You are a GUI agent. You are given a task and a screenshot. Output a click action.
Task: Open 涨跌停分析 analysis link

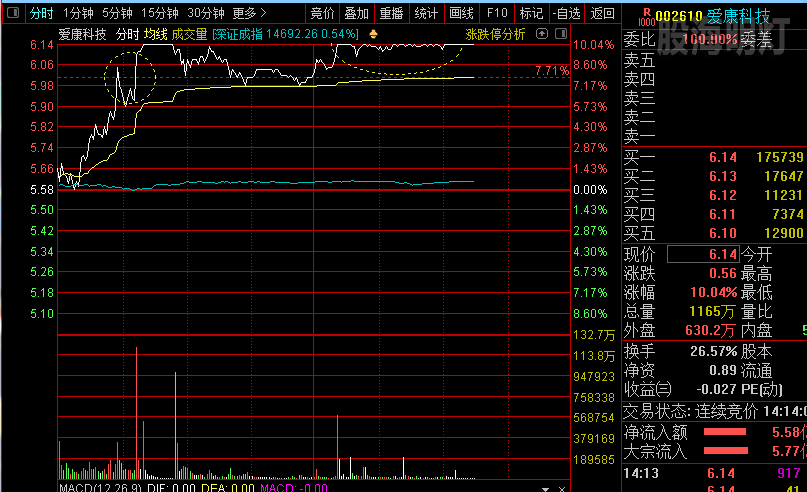pyautogui.click(x=495, y=34)
